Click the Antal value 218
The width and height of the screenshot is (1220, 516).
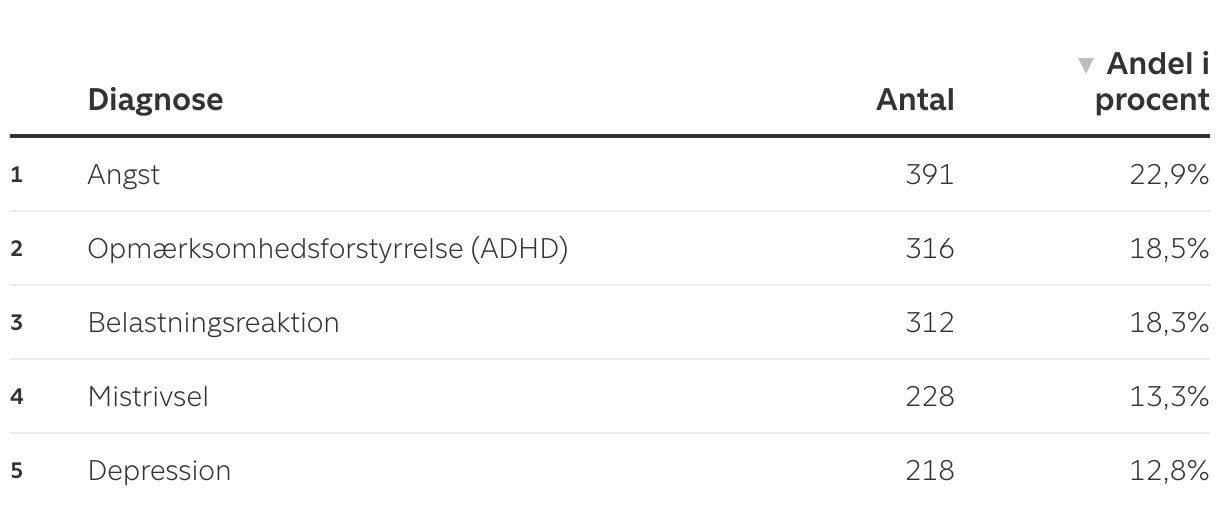click(x=929, y=471)
